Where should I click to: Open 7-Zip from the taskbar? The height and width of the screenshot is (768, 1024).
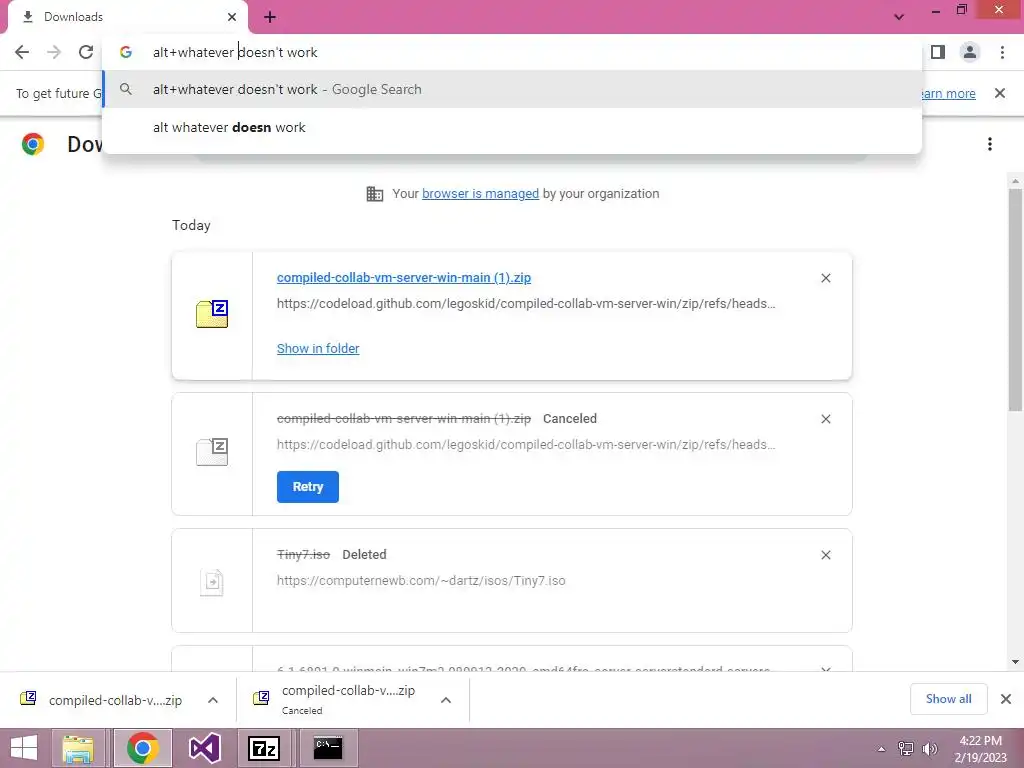click(264, 748)
